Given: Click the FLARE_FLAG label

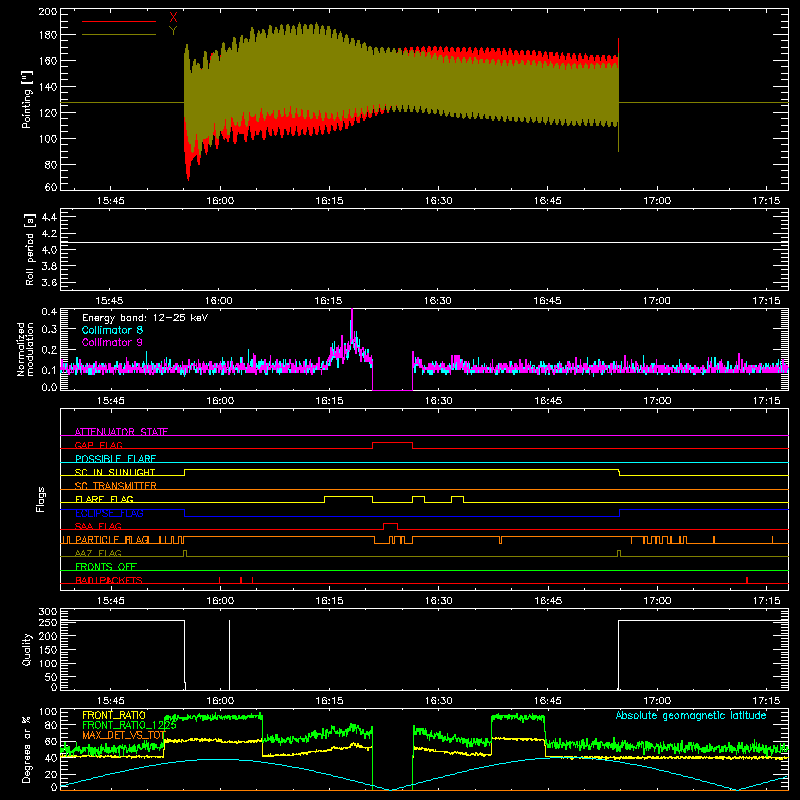Looking at the screenshot, I should 105,499.
